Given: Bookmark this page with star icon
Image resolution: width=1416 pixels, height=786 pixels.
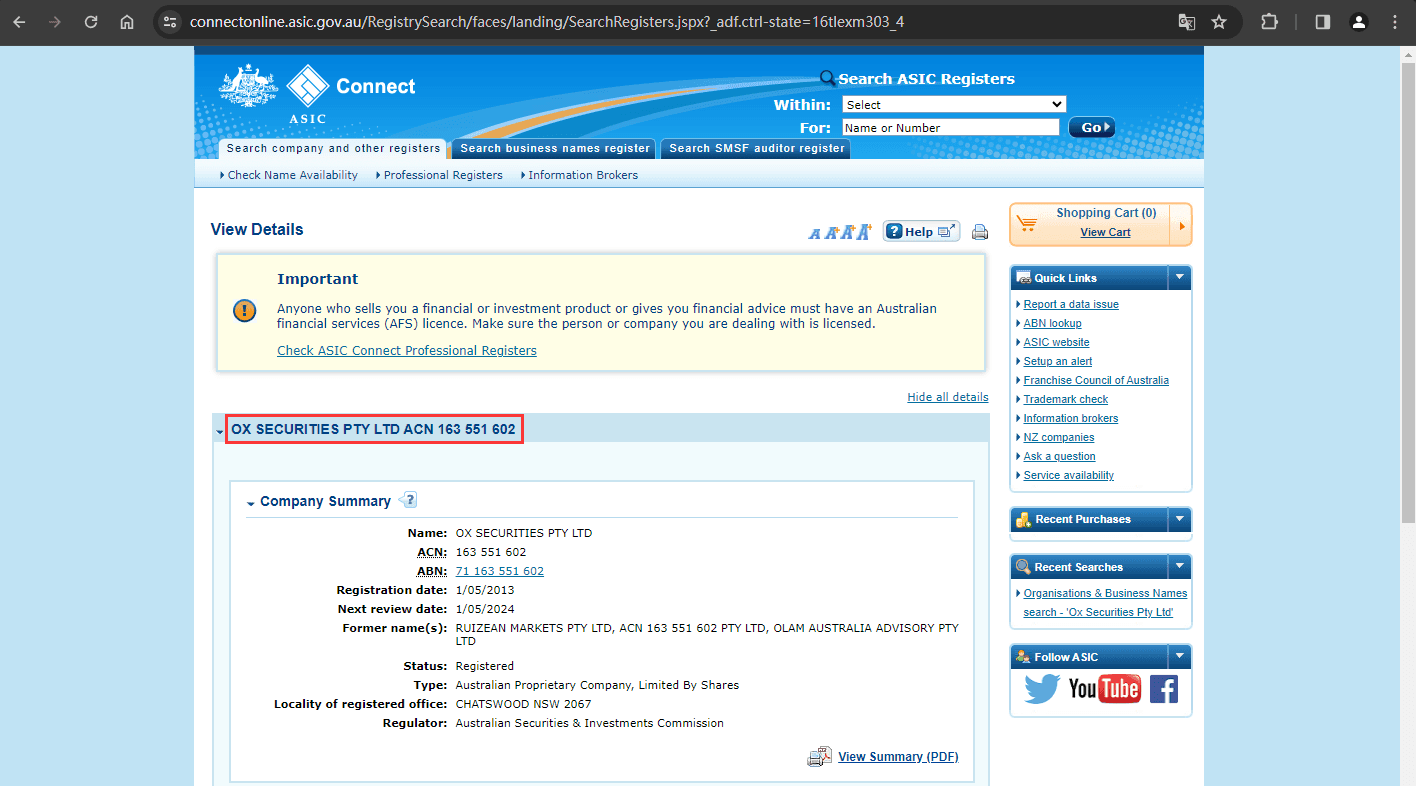Looking at the screenshot, I should (1219, 21).
